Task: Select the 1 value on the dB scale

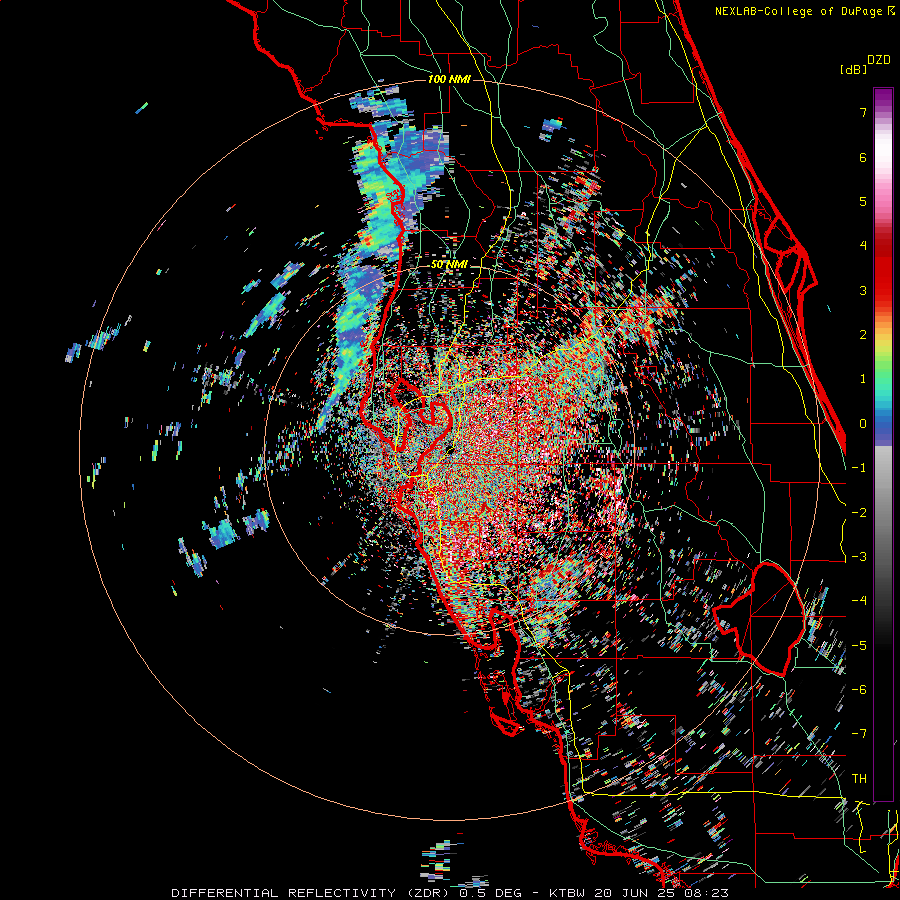Action: pos(863,379)
